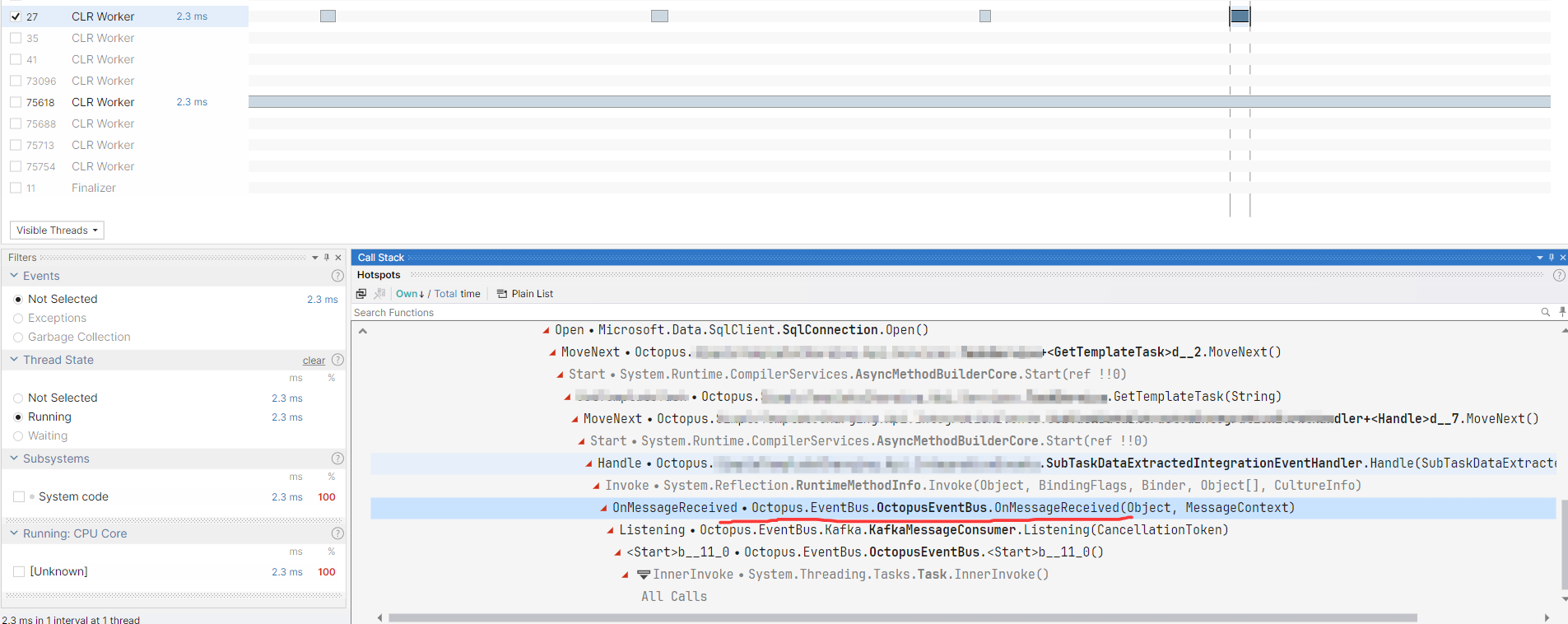Open the Filters panel options dropdown arrow
The width and height of the screenshot is (1568, 624).
[314, 258]
